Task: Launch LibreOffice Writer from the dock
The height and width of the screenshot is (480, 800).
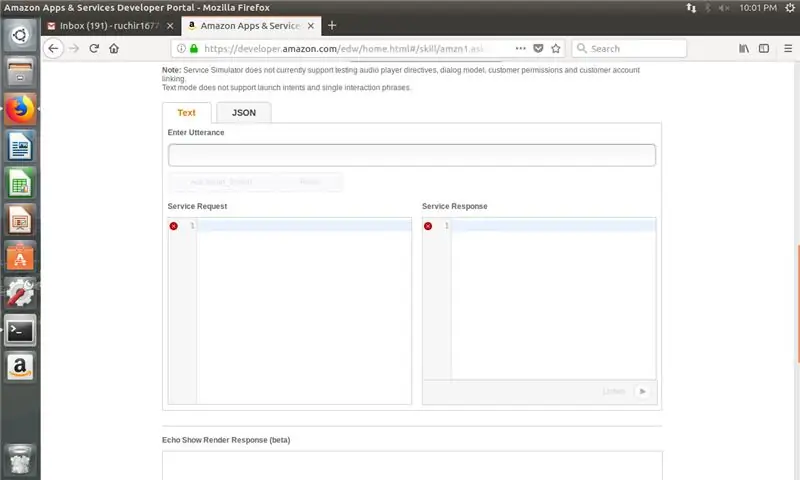Action: point(20,146)
